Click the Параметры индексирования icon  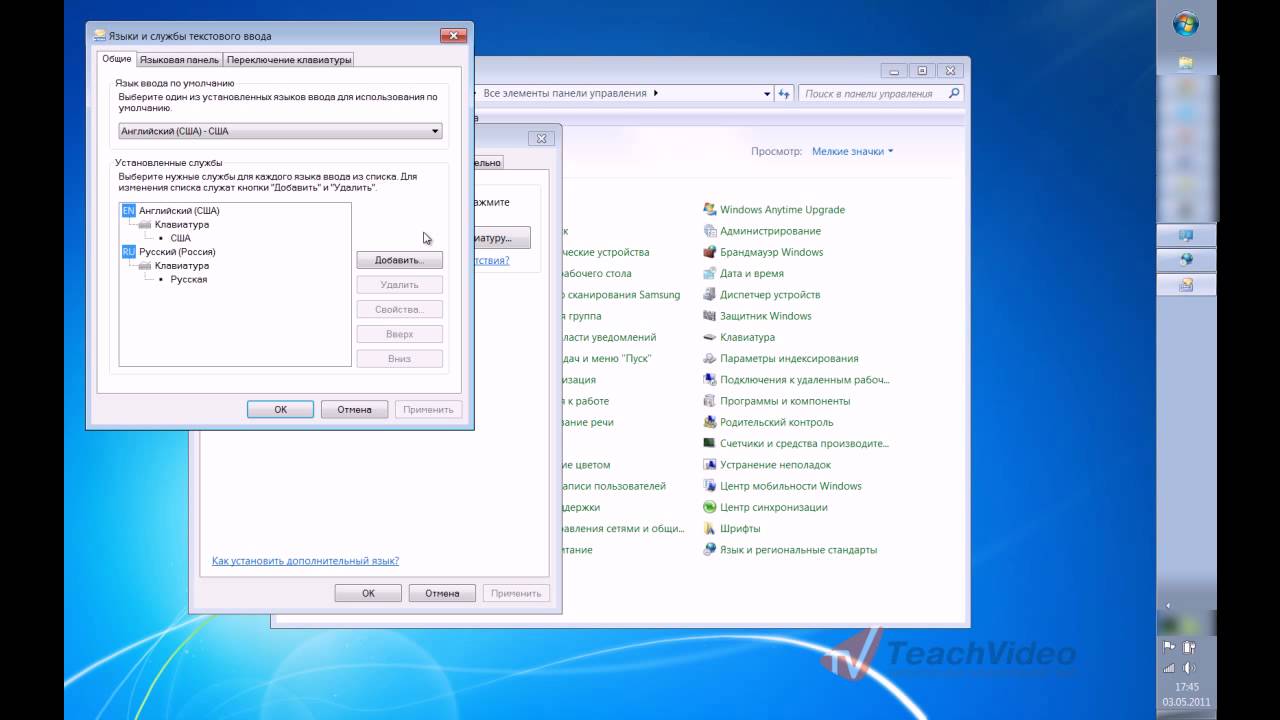click(710, 358)
